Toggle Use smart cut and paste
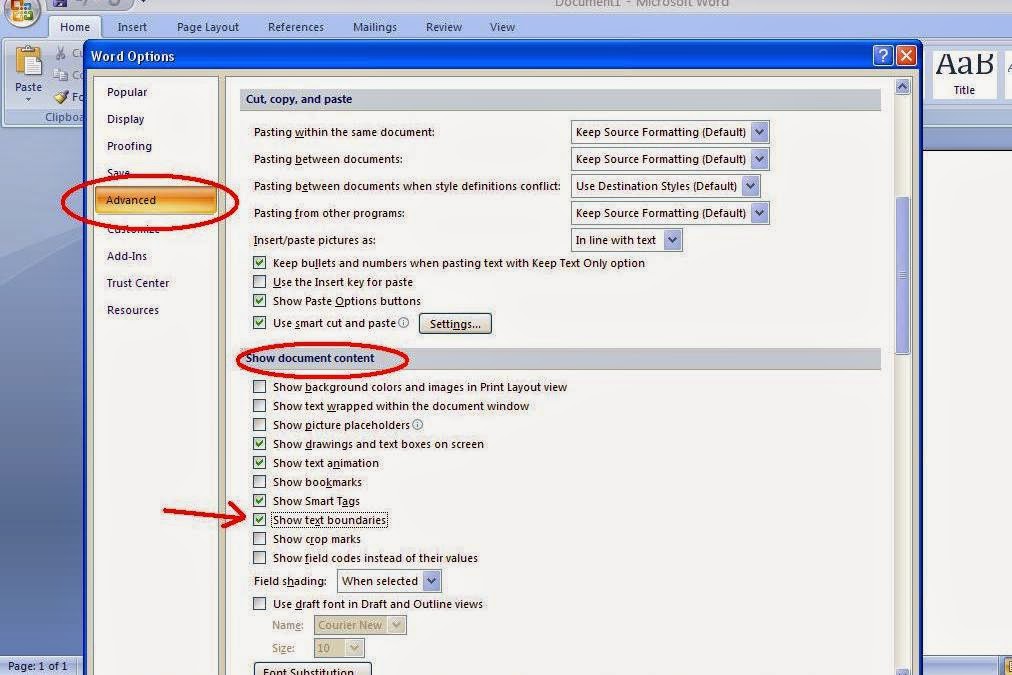Image resolution: width=1012 pixels, height=675 pixels. tap(259, 323)
